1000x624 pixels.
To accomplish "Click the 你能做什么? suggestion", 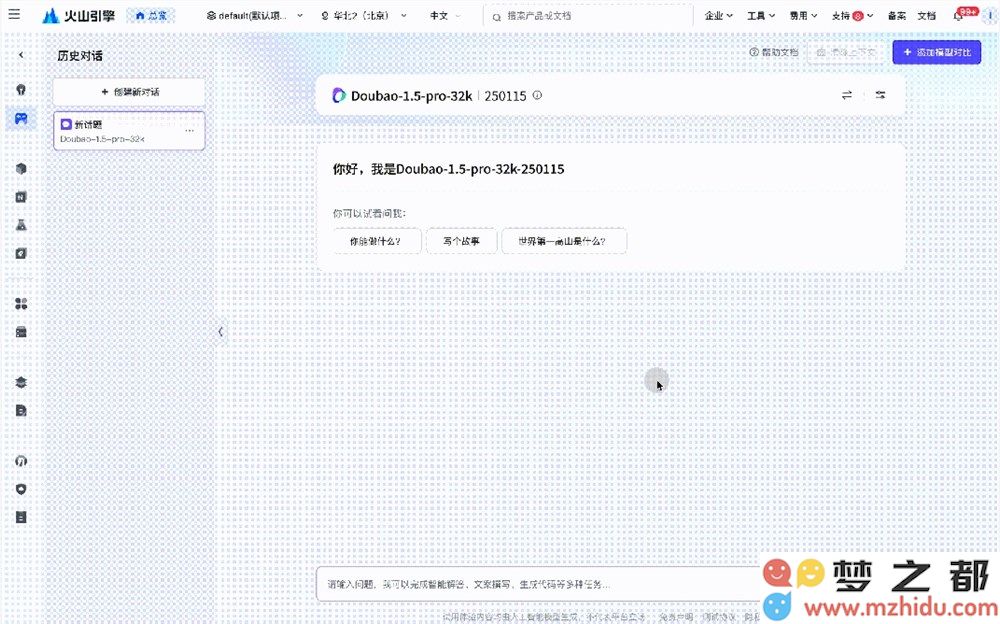I will point(376,241).
